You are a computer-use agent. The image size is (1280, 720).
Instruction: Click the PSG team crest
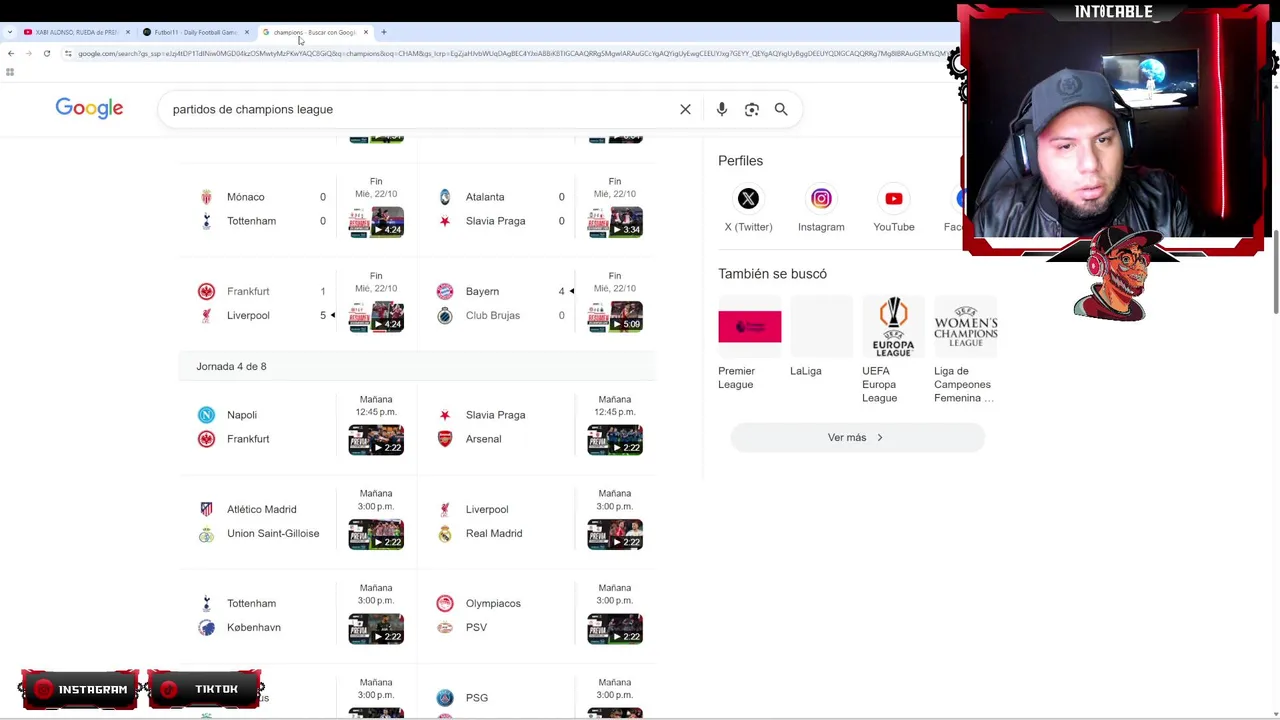click(x=445, y=697)
